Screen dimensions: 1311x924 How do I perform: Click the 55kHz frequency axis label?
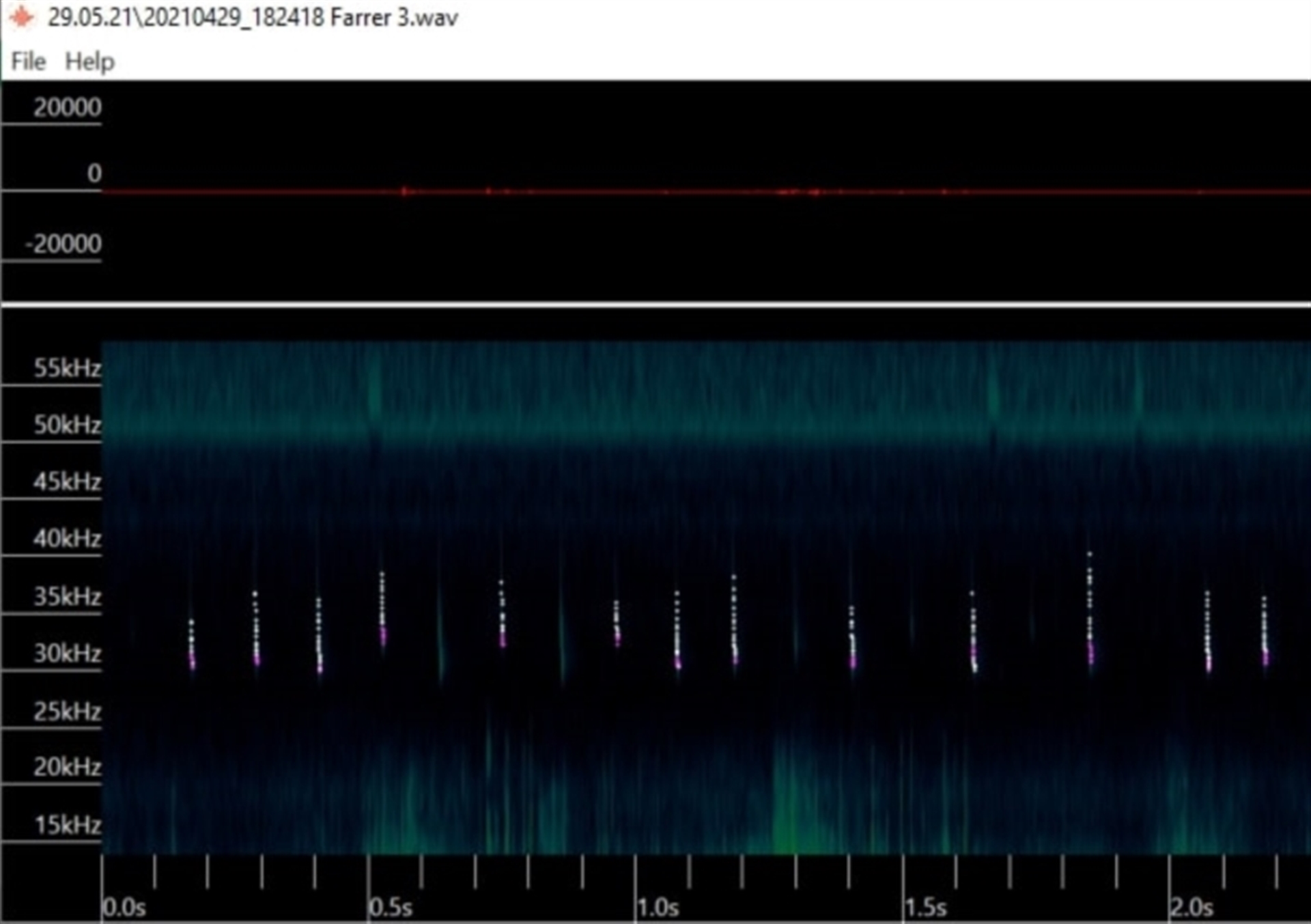click(67, 368)
